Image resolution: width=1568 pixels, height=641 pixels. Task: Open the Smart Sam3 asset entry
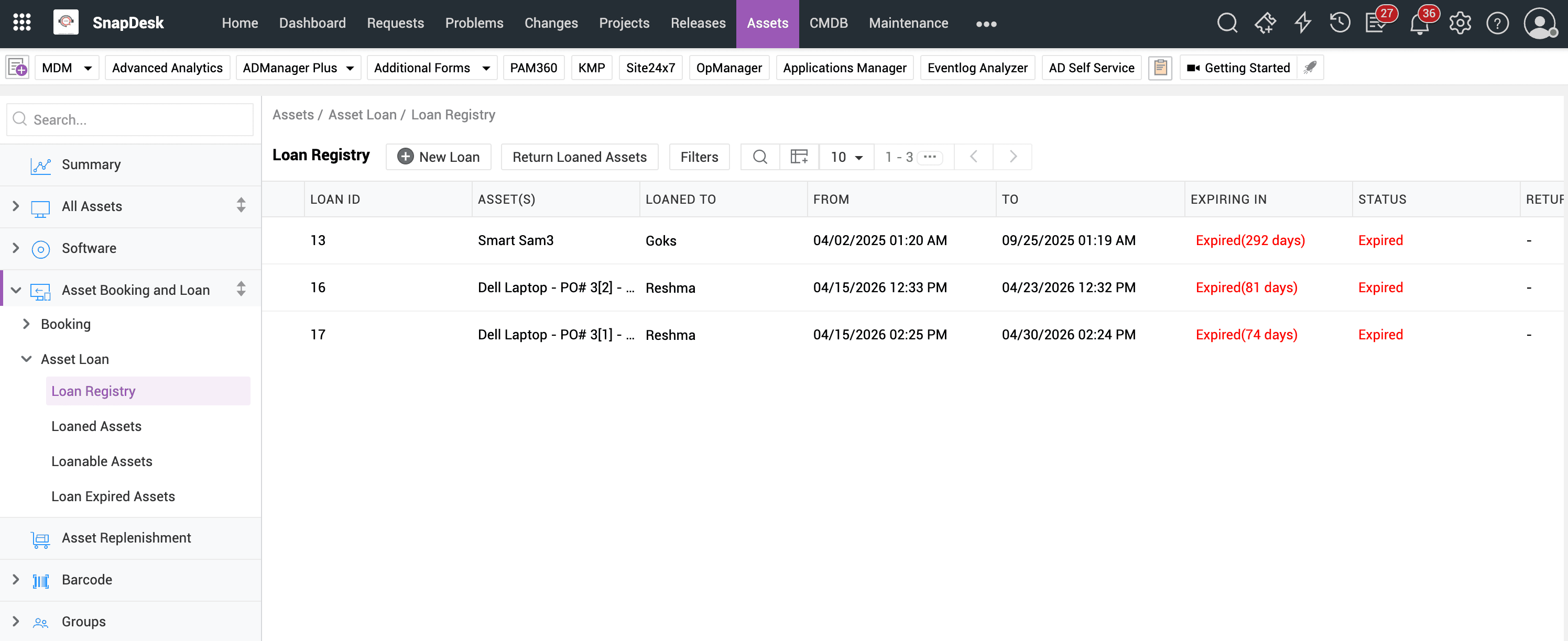(x=516, y=240)
